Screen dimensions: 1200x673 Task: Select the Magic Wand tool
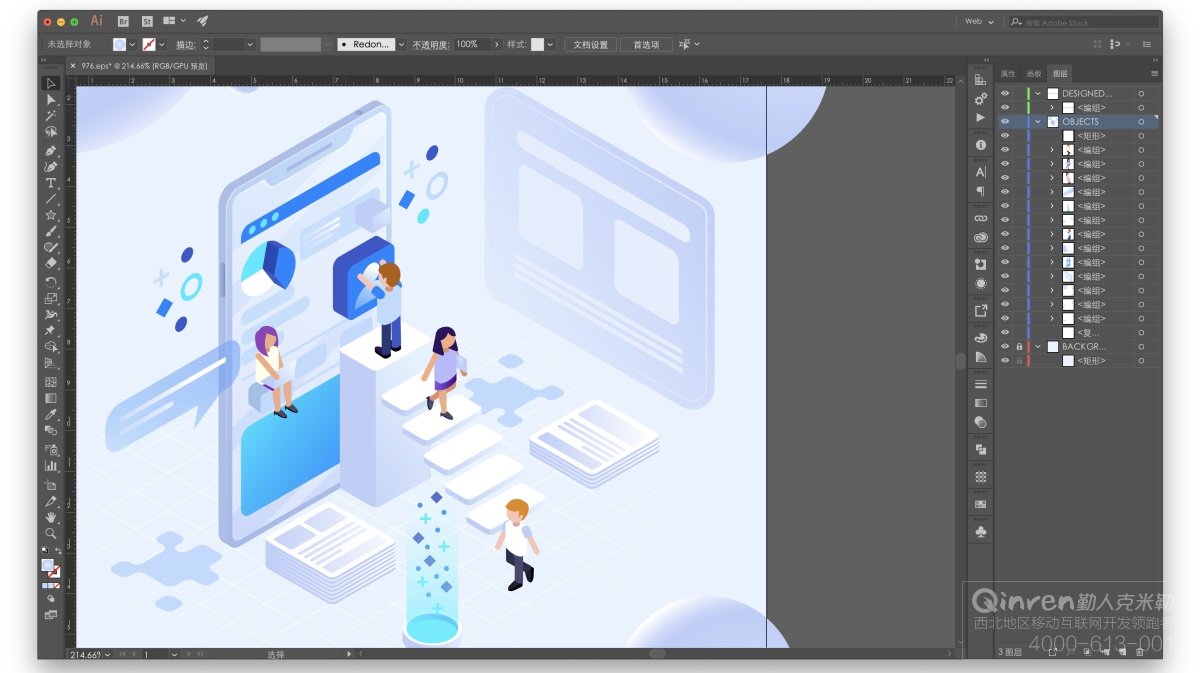50,116
